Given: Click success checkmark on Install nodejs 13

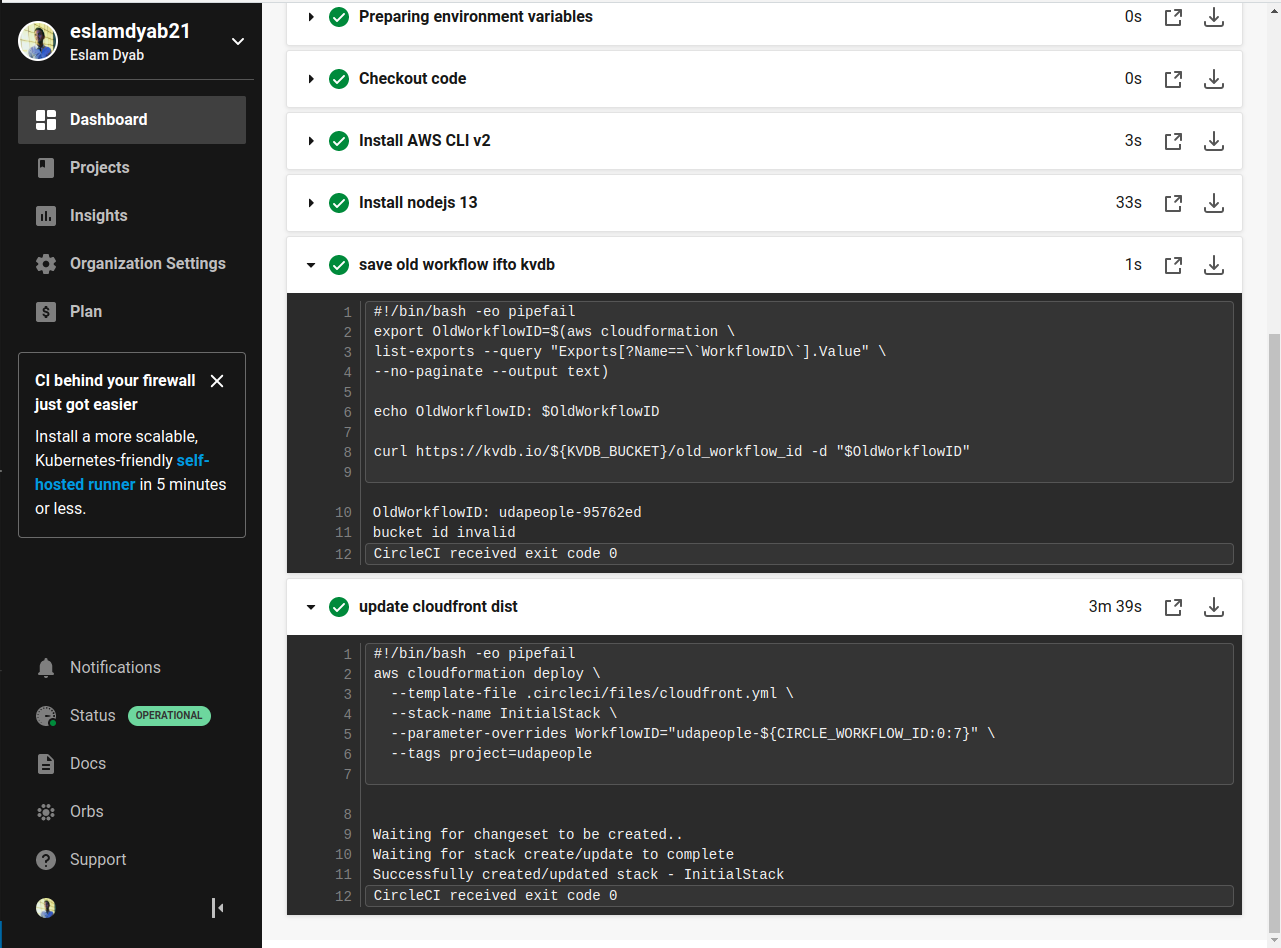Looking at the screenshot, I should [x=339, y=203].
